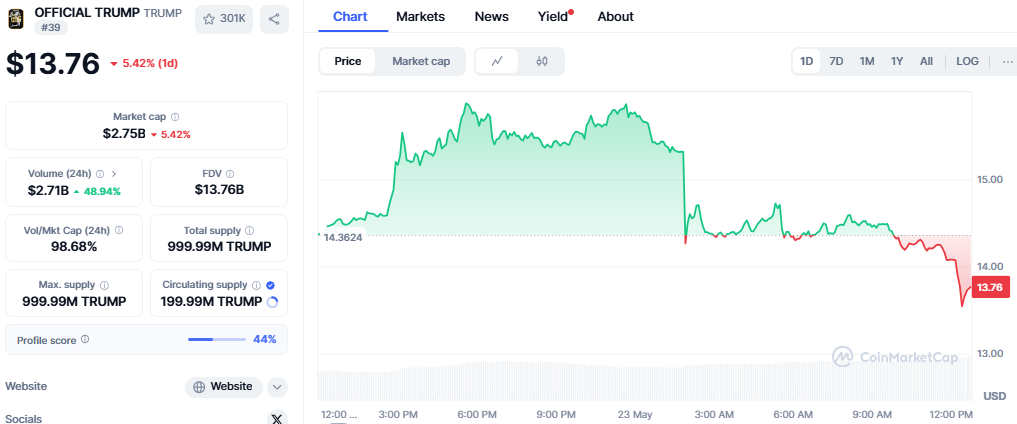Click the Profile score 44% bar
Screen dimensions: 1017x424
click(217, 339)
